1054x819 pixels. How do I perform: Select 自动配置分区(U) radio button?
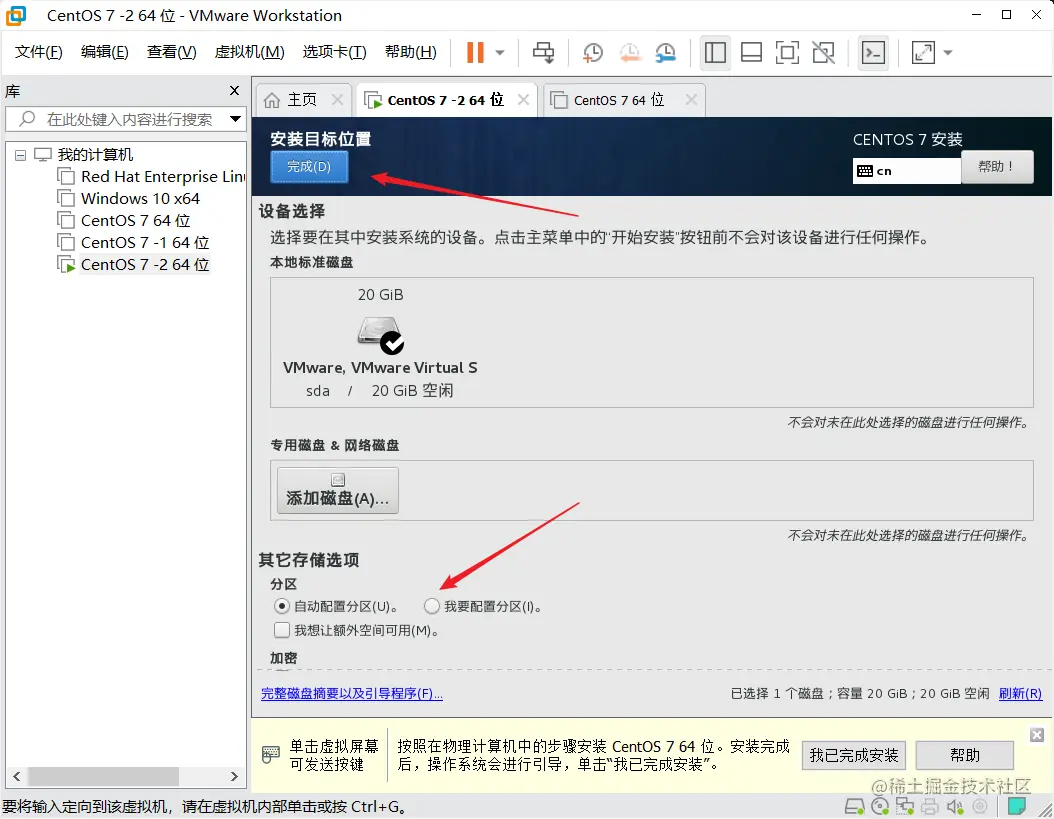click(x=282, y=607)
